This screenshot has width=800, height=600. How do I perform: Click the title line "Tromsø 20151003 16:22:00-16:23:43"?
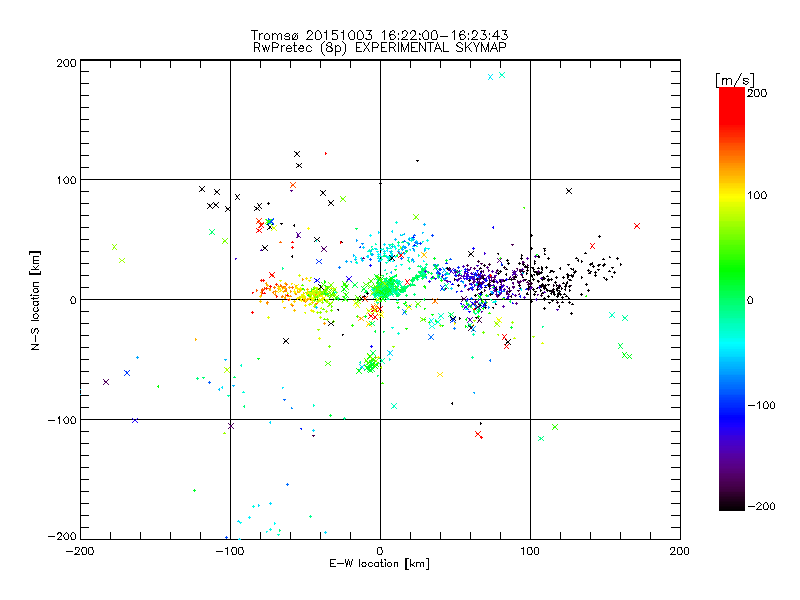[379, 35]
